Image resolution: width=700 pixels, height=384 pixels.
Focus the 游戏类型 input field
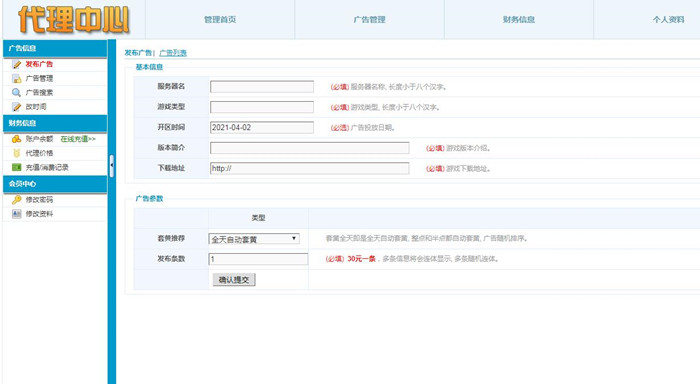tap(262, 107)
